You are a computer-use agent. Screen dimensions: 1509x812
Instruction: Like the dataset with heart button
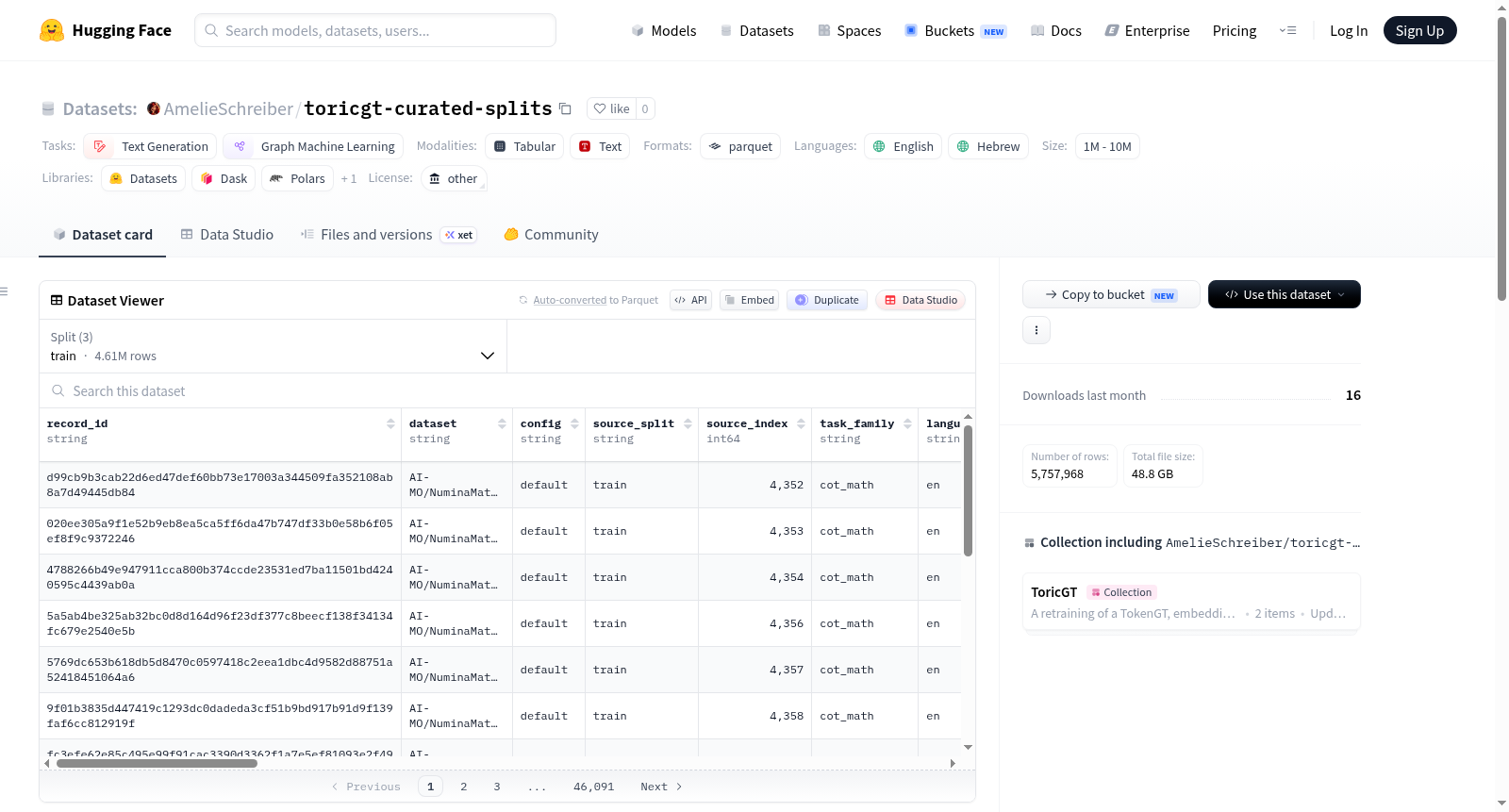click(611, 108)
